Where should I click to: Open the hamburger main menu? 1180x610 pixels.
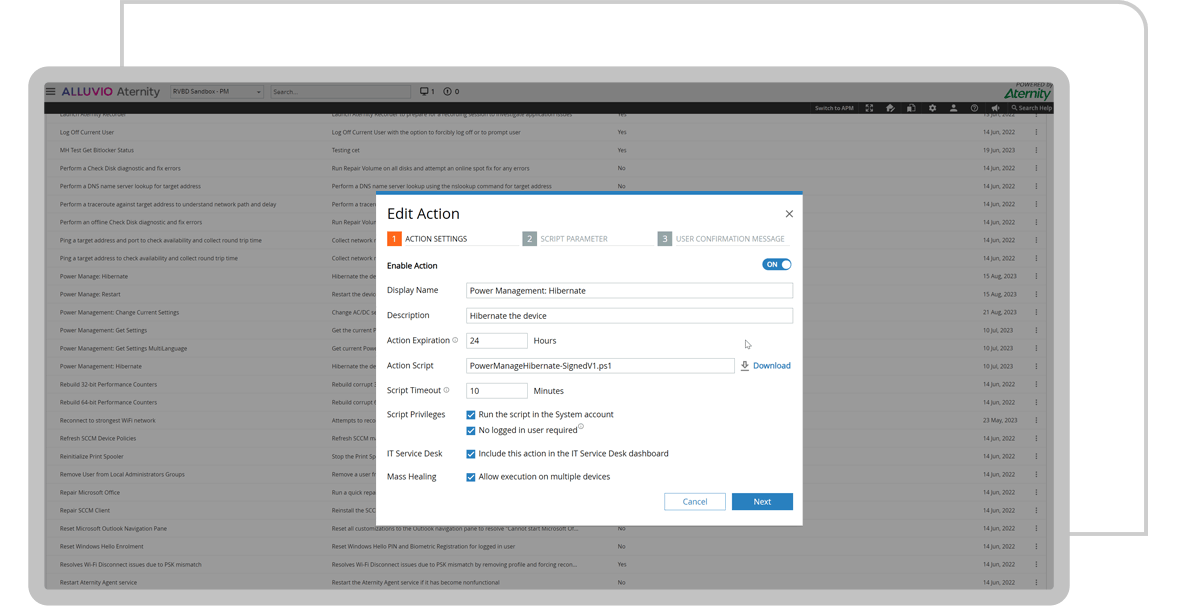(50, 92)
